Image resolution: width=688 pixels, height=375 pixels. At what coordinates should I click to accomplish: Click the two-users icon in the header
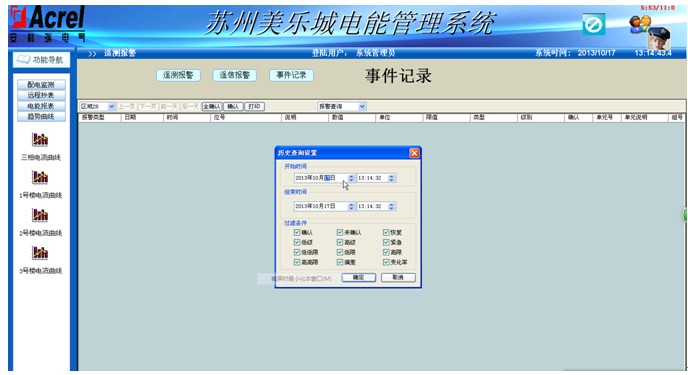[x=640, y=24]
